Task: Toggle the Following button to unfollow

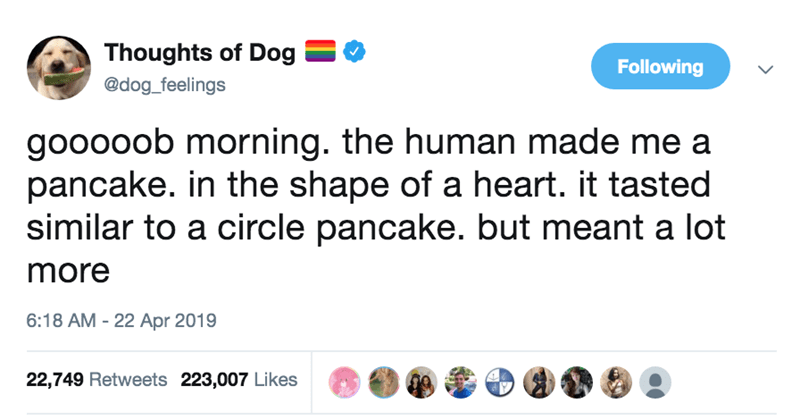Action: 660,66
